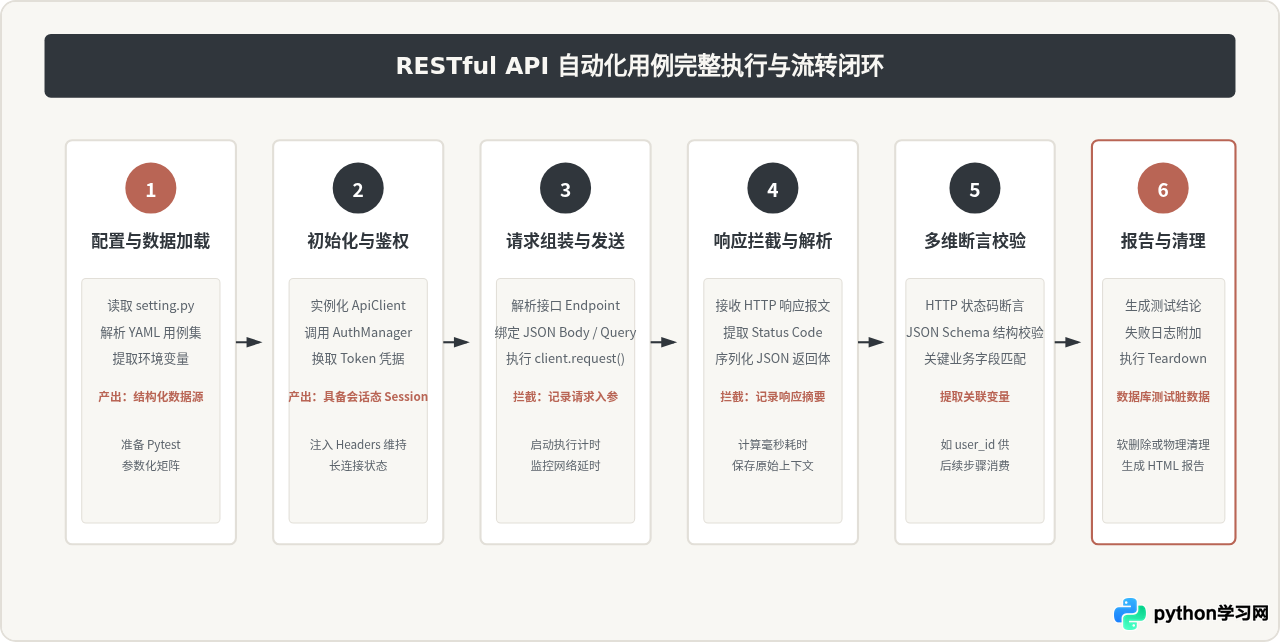Click the red text "提取关联变量"

[x=975, y=397]
